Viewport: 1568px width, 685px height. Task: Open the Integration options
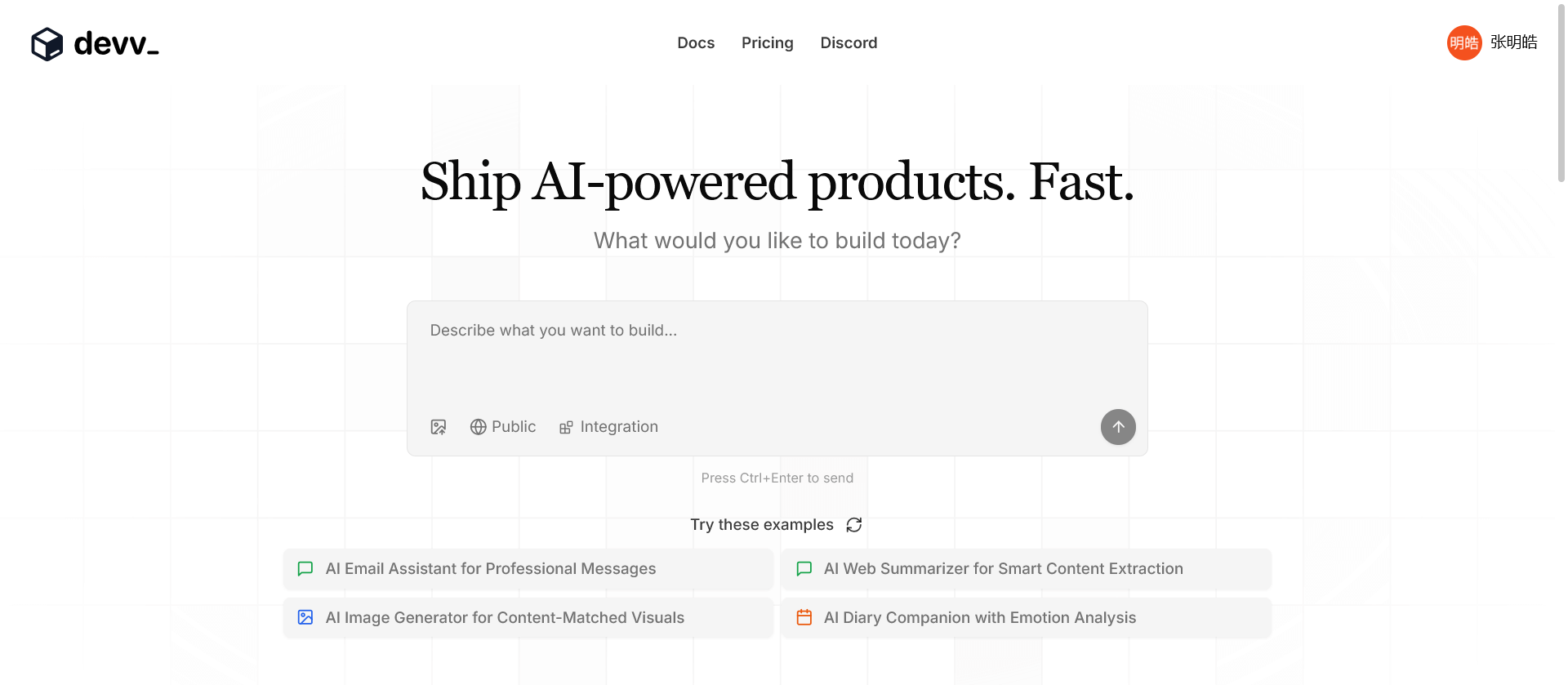609,427
